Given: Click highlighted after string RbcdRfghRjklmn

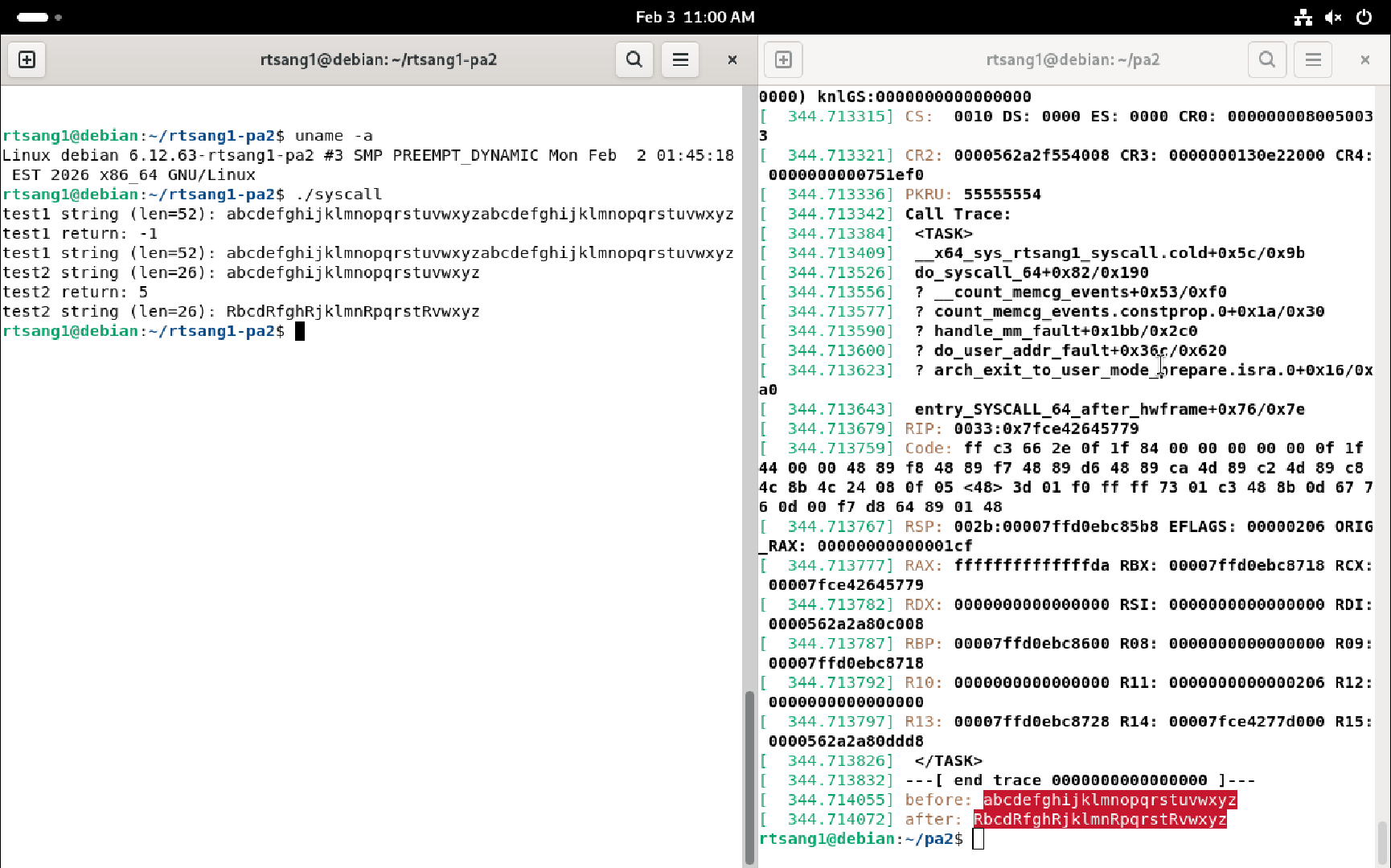Looking at the screenshot, I should (1099, 819).
